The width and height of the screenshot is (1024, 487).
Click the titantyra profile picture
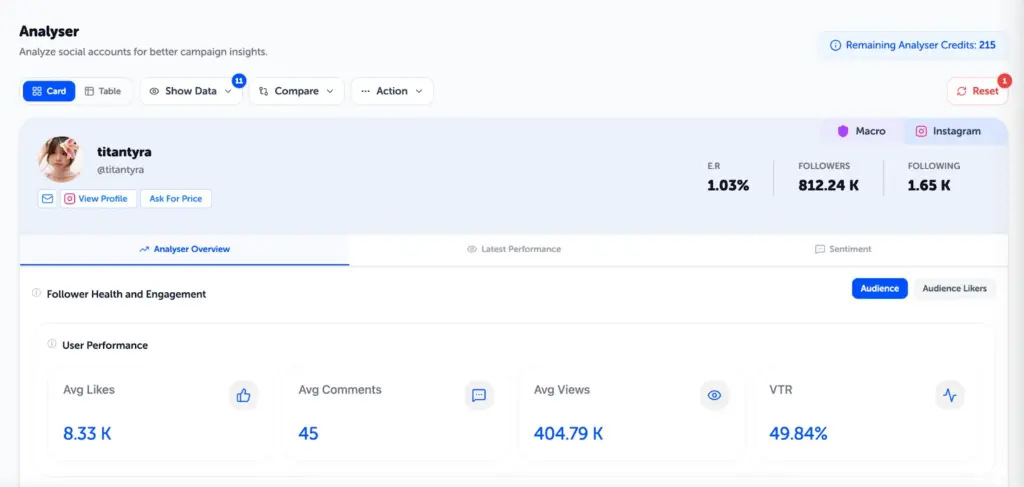(60, 159)
